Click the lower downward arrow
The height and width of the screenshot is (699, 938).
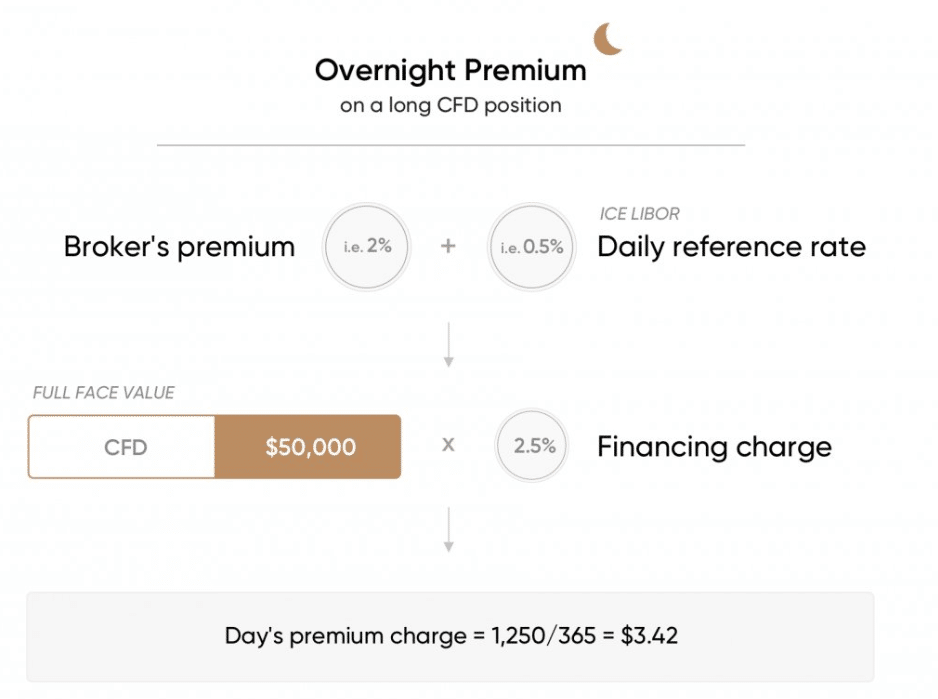pos(448,530)
